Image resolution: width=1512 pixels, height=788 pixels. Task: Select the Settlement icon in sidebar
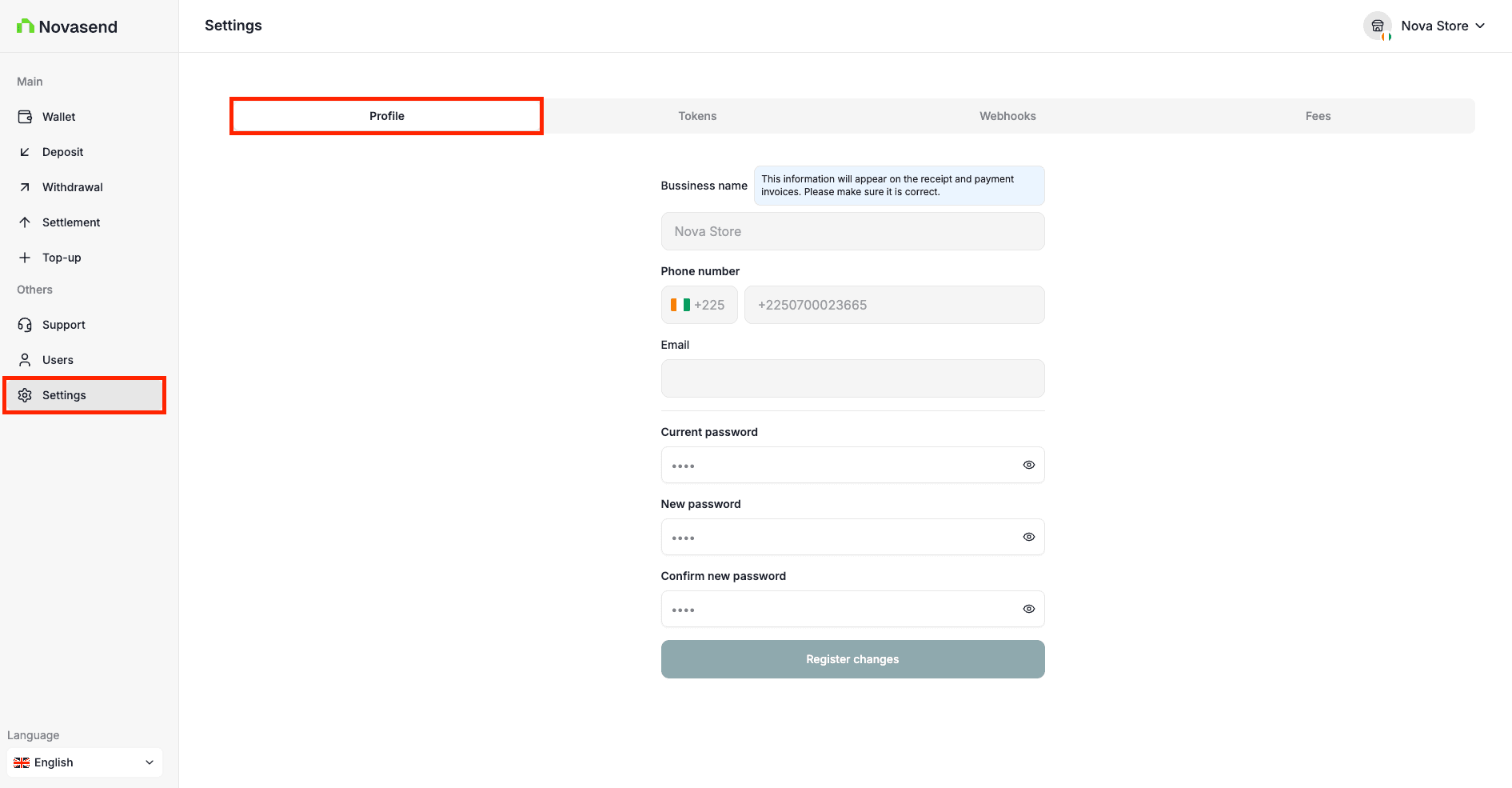tap(25, 222)
